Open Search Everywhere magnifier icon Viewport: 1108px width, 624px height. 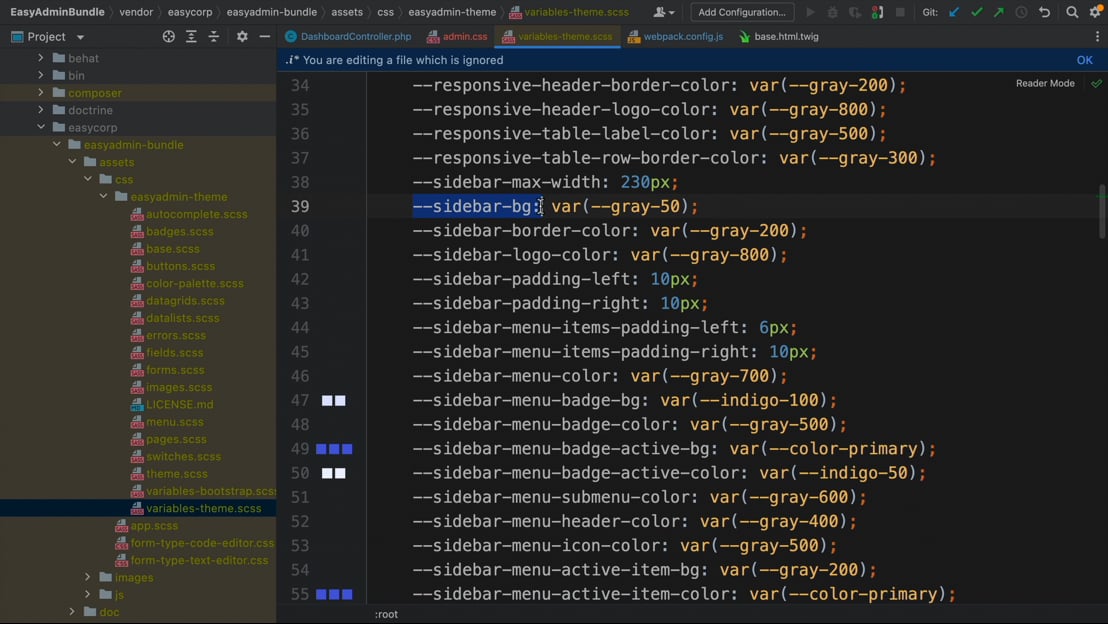pos(1072,12)
